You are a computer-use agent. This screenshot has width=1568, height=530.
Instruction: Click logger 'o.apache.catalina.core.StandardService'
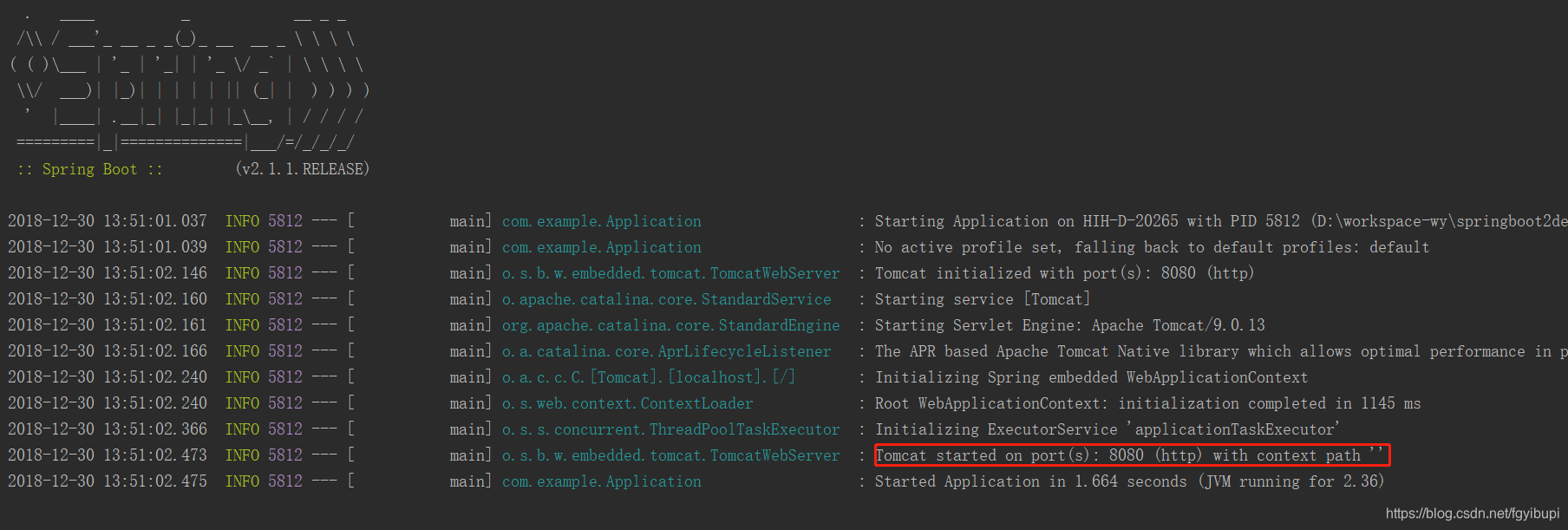tap(667, 299)
